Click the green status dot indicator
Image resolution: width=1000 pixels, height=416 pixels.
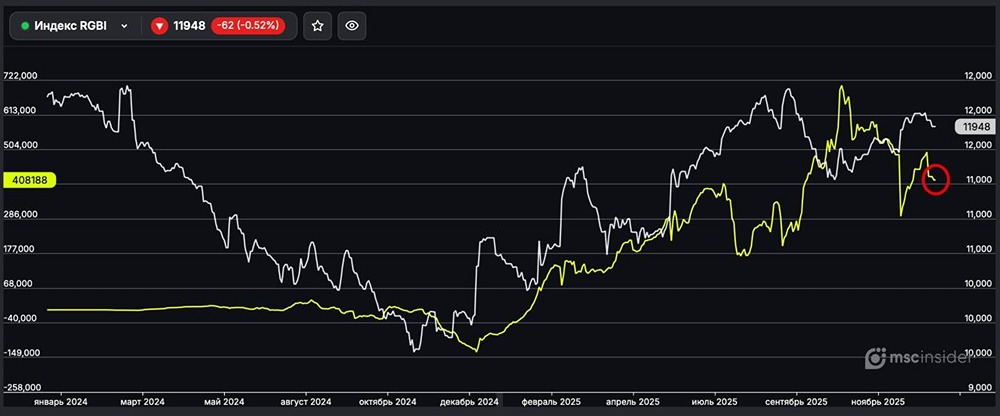[x=25, y=26]
